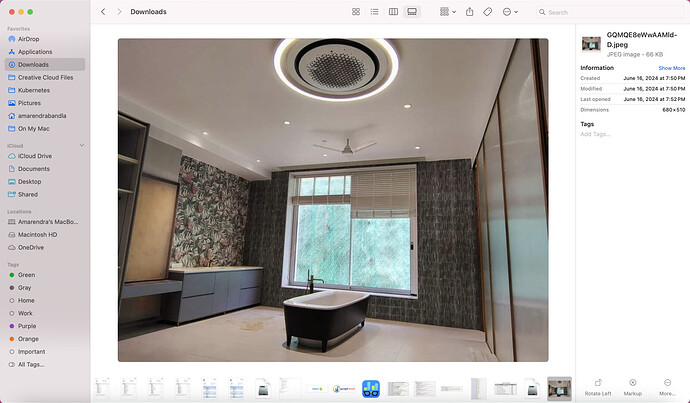Select Applications in the sidebar
The height and width of the screenshot is (403, 690).
coord(35,51)
